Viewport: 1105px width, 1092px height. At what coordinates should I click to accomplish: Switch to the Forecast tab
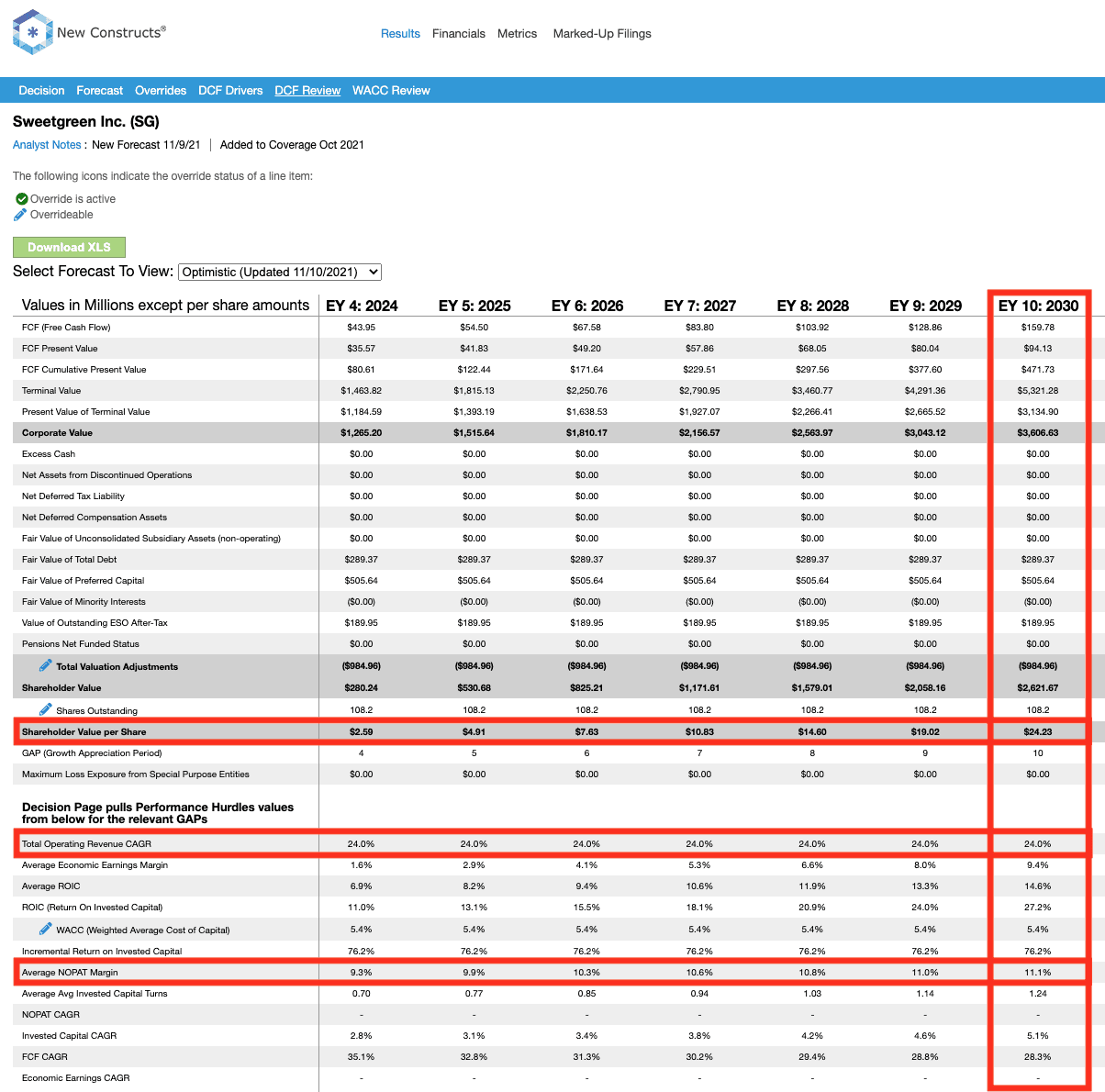click(x=100, y=91)
